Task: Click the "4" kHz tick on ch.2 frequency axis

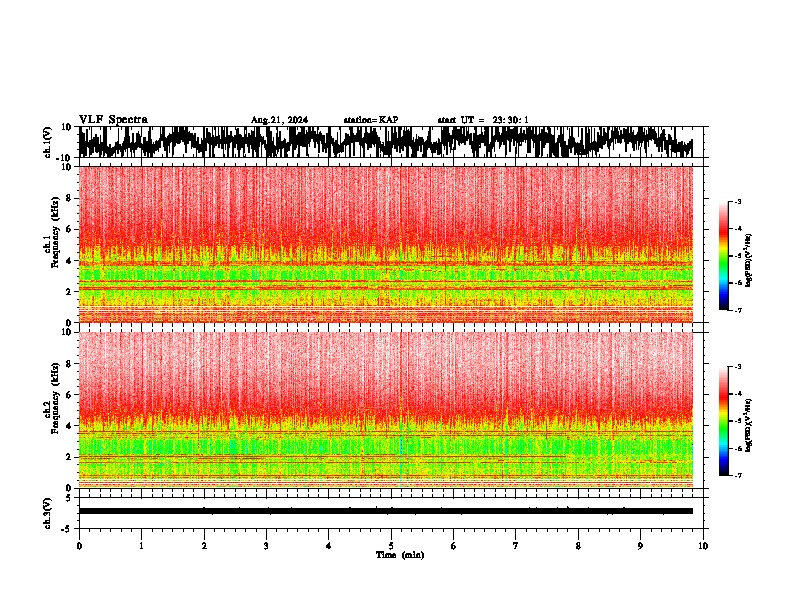Action: click(x=70, y=426)
